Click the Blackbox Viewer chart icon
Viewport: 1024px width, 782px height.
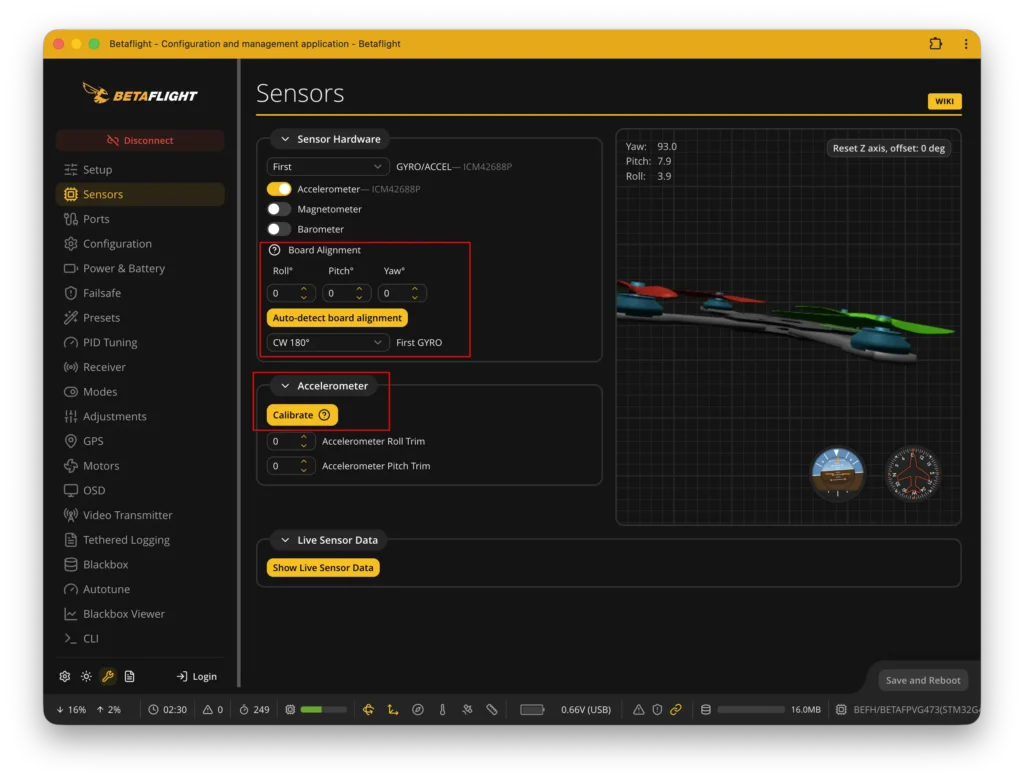71,614
